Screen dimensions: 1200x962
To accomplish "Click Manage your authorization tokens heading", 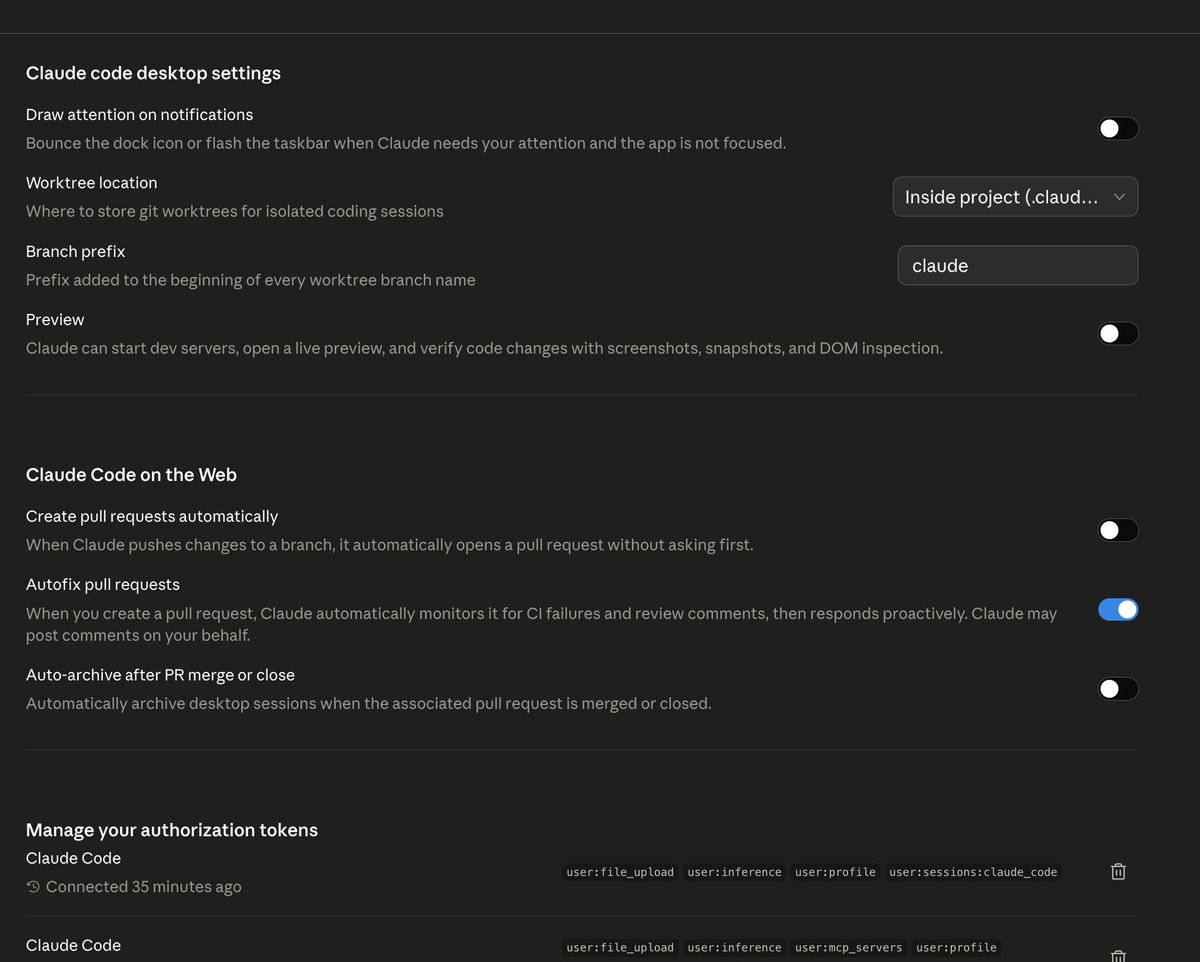I will pos(172,830).
